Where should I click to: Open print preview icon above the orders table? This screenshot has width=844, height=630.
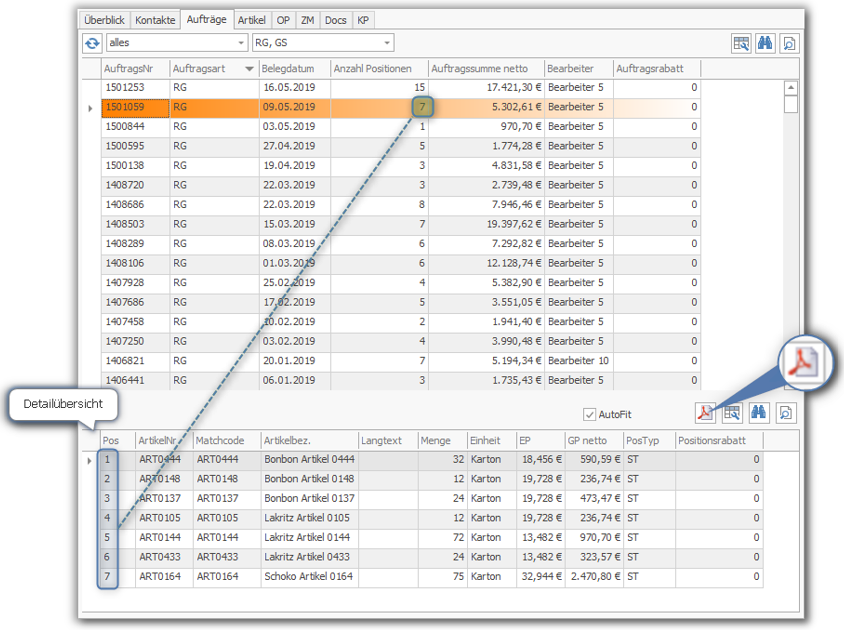point(789,43)
